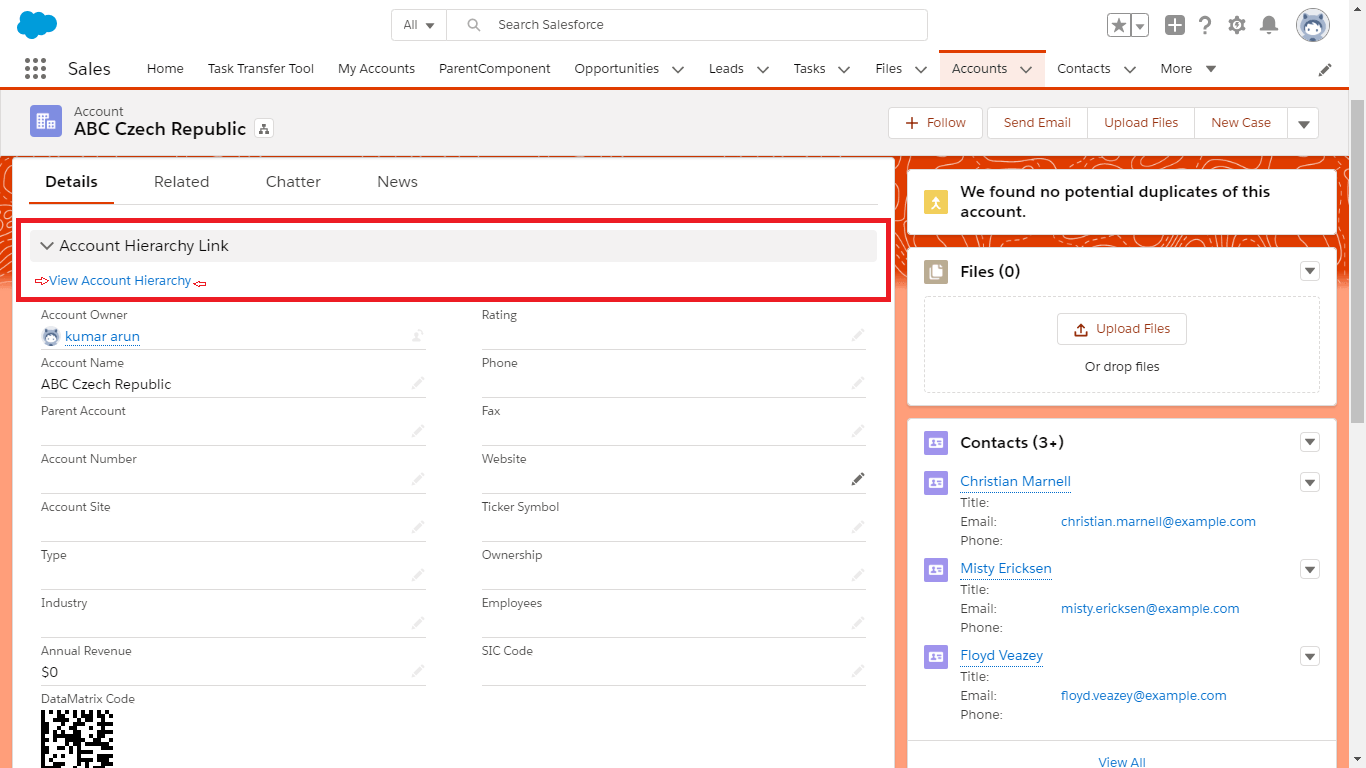Open the Files card actions dropdown
This screenshot has height=768, width=1366.
pyautogui.click(x=1310, y=271)
